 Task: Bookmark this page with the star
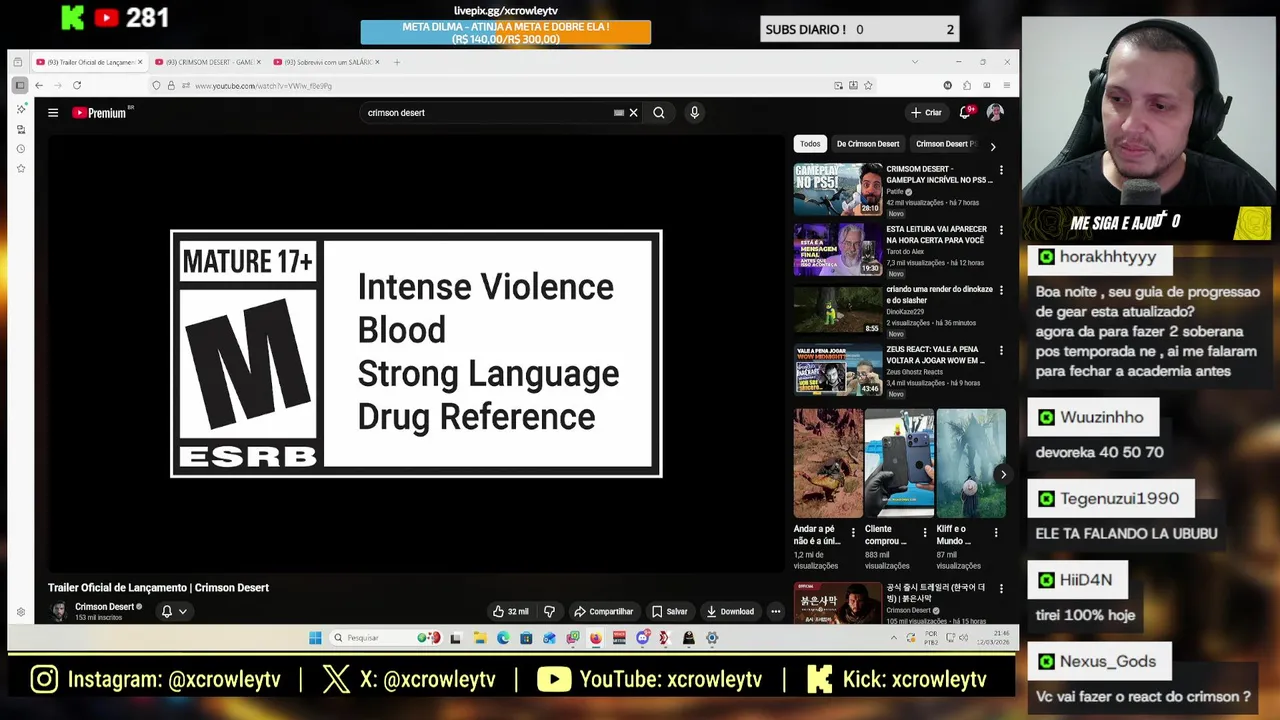[x=868, y=86]
